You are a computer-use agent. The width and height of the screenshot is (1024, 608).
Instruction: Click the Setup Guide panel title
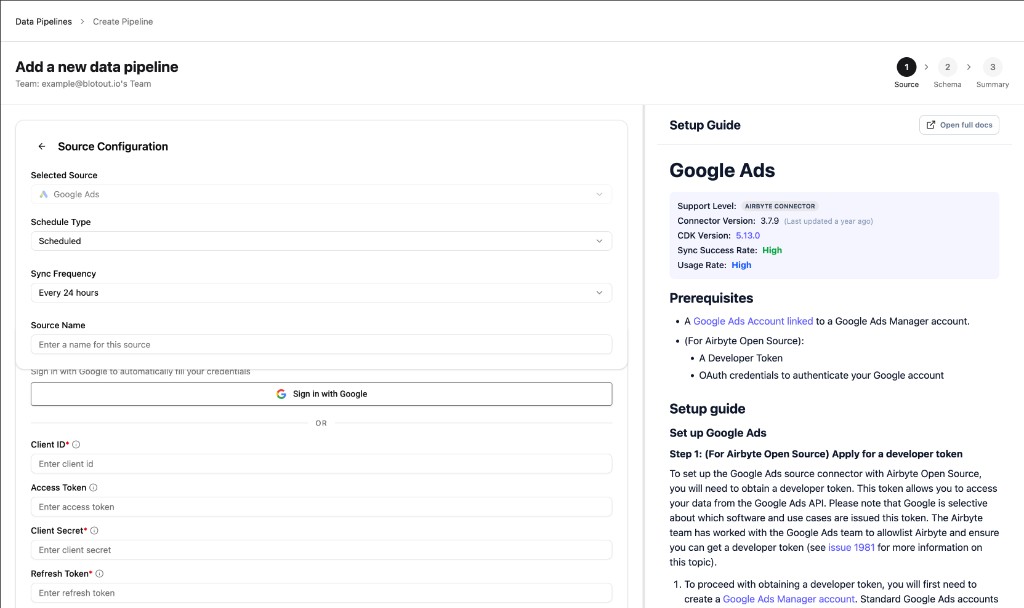pyautogui.click(x=705, y=125)
